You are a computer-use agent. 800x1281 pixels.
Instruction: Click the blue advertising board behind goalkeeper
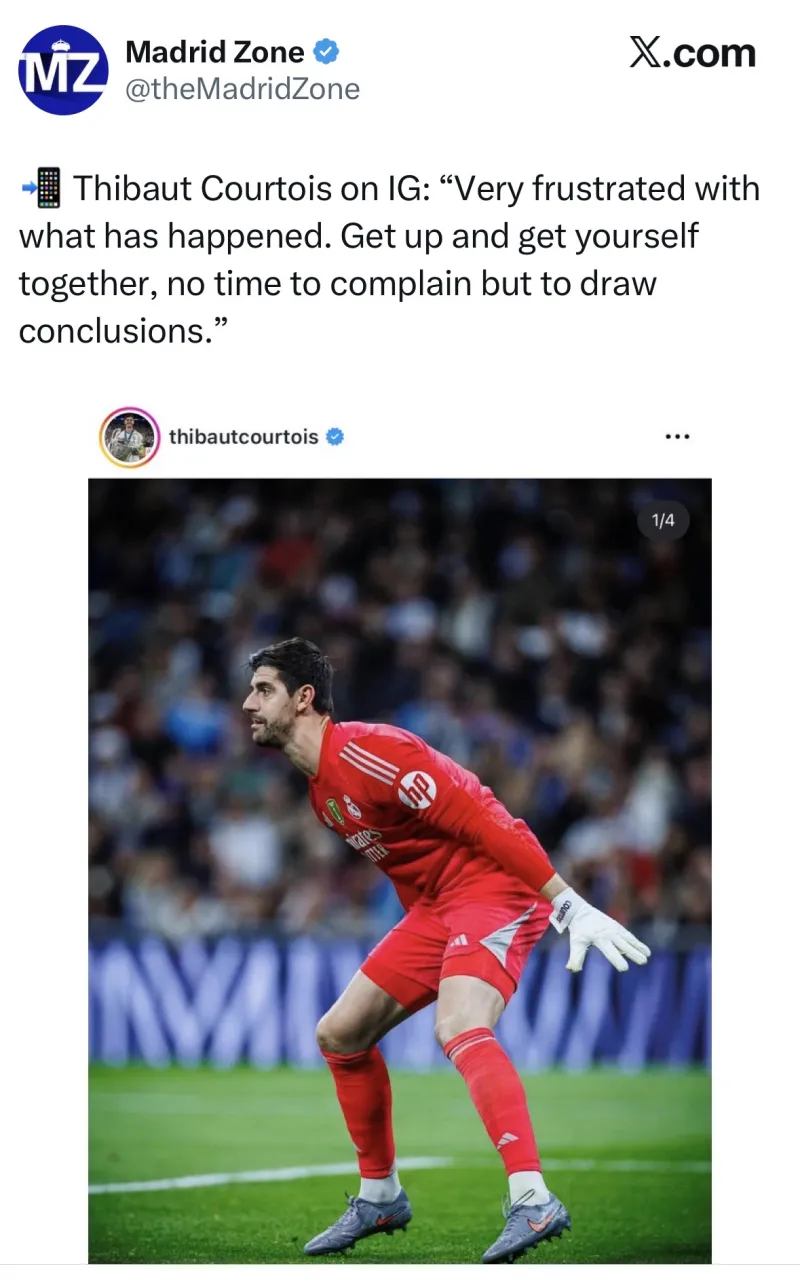400,1000
